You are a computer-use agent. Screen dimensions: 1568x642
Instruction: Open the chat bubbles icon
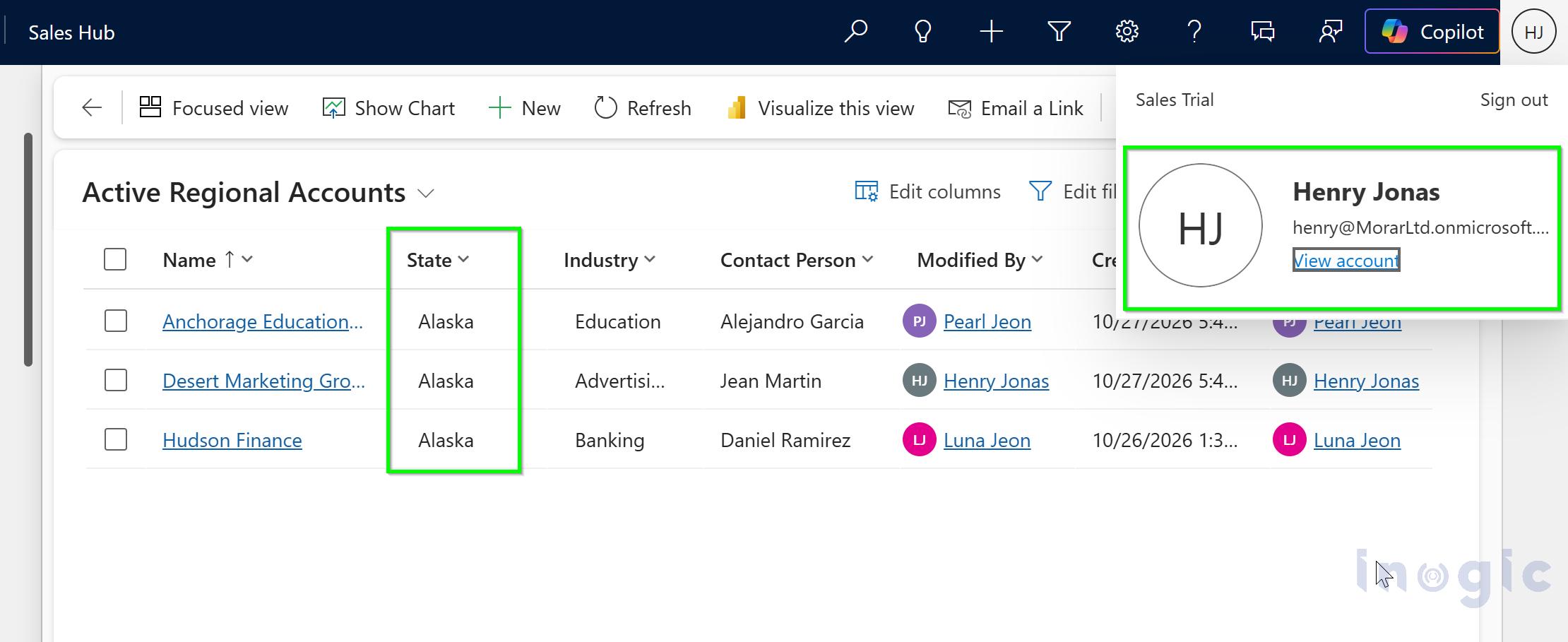(1262, 32)
